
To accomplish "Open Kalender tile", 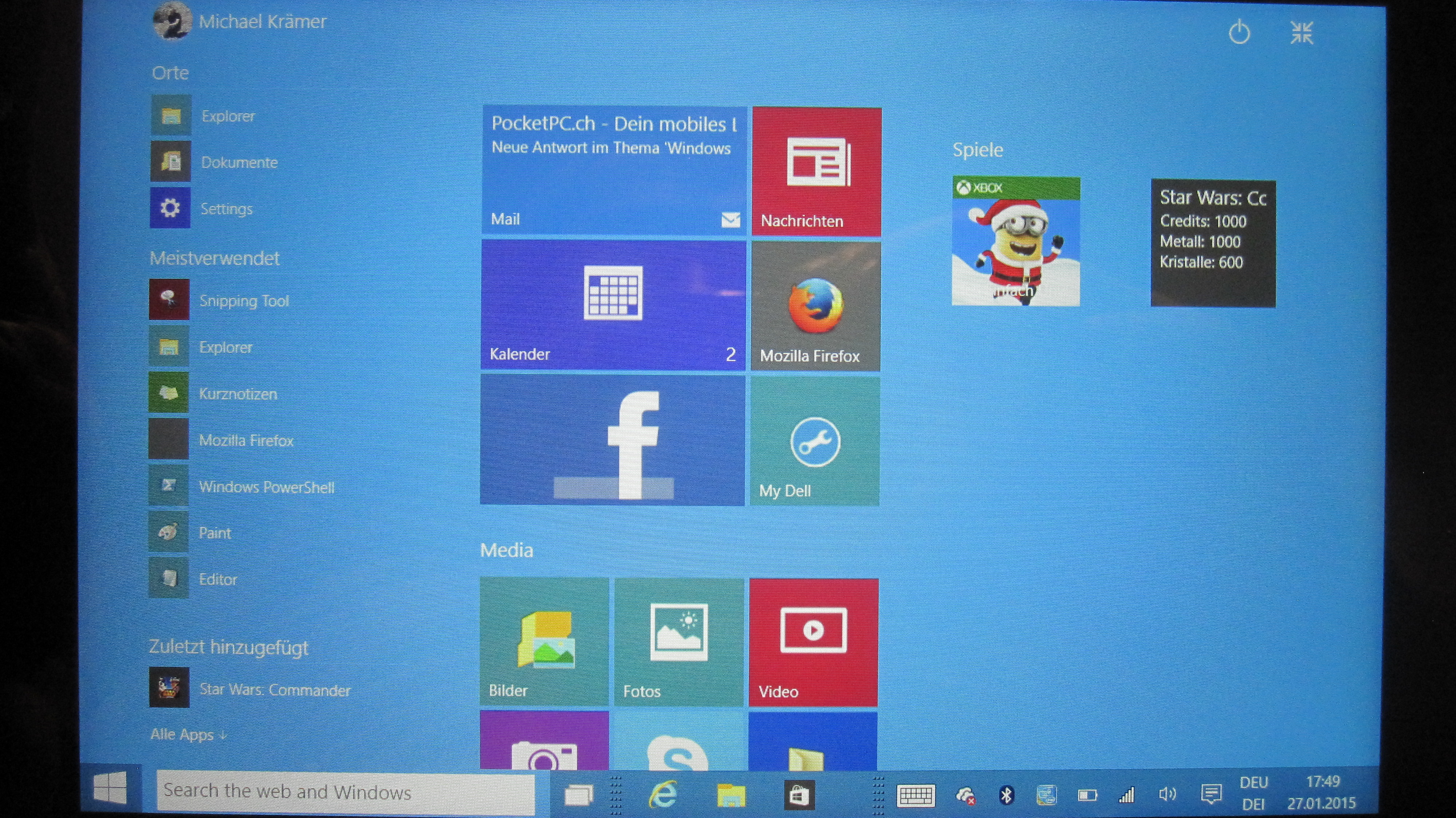I will pos(613,305).
